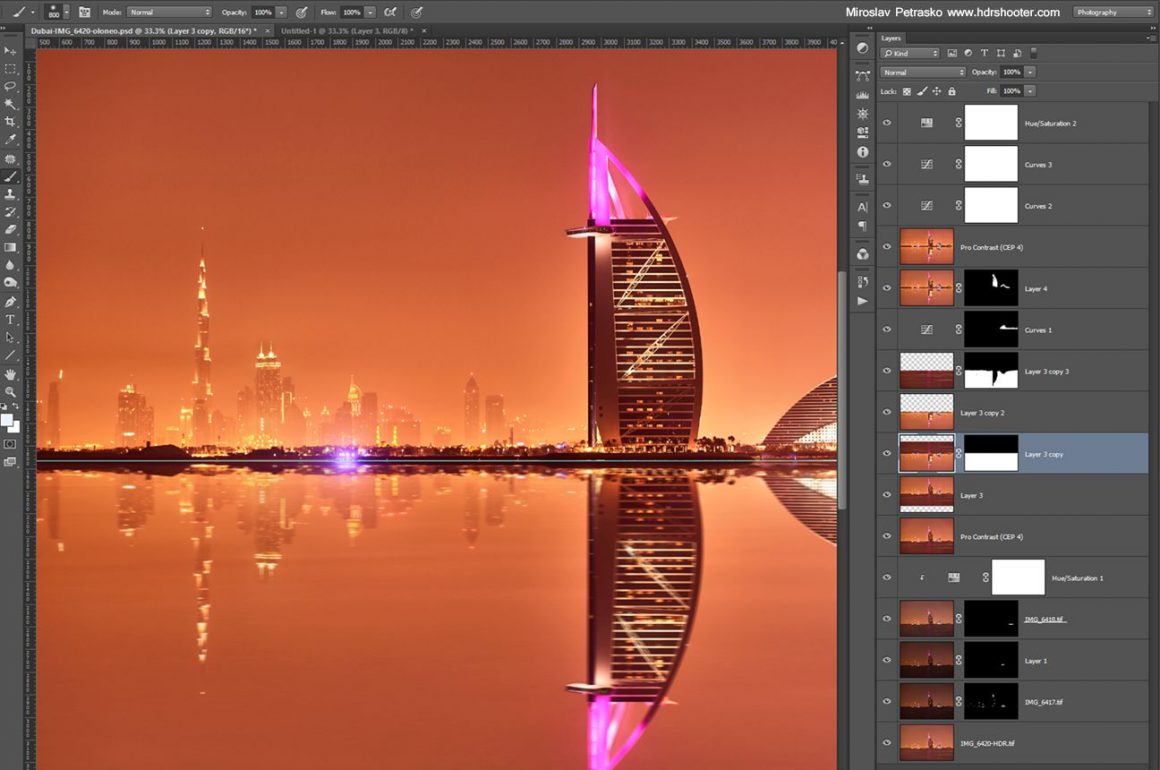Select the Gradient tool
The height and width of the screenshot is (770, 1160).
(10, 247)
